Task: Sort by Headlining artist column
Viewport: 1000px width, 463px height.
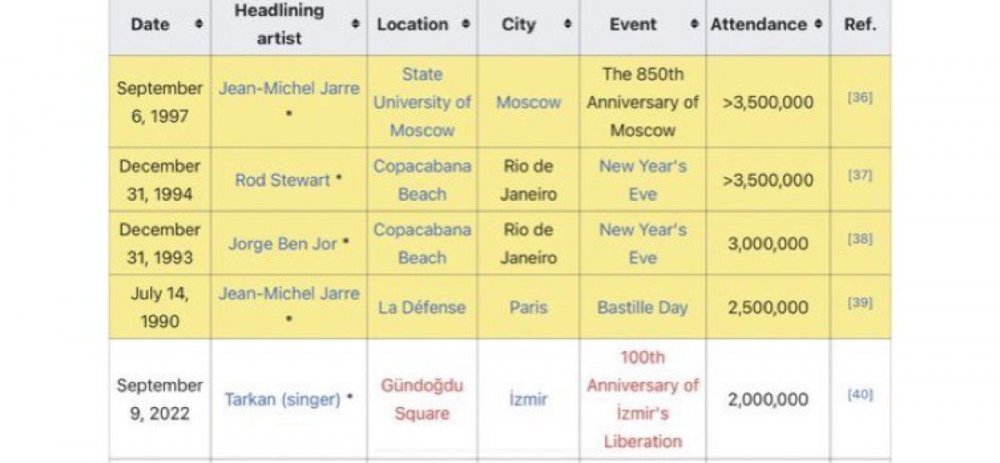Action: click(x=355, y=24)
